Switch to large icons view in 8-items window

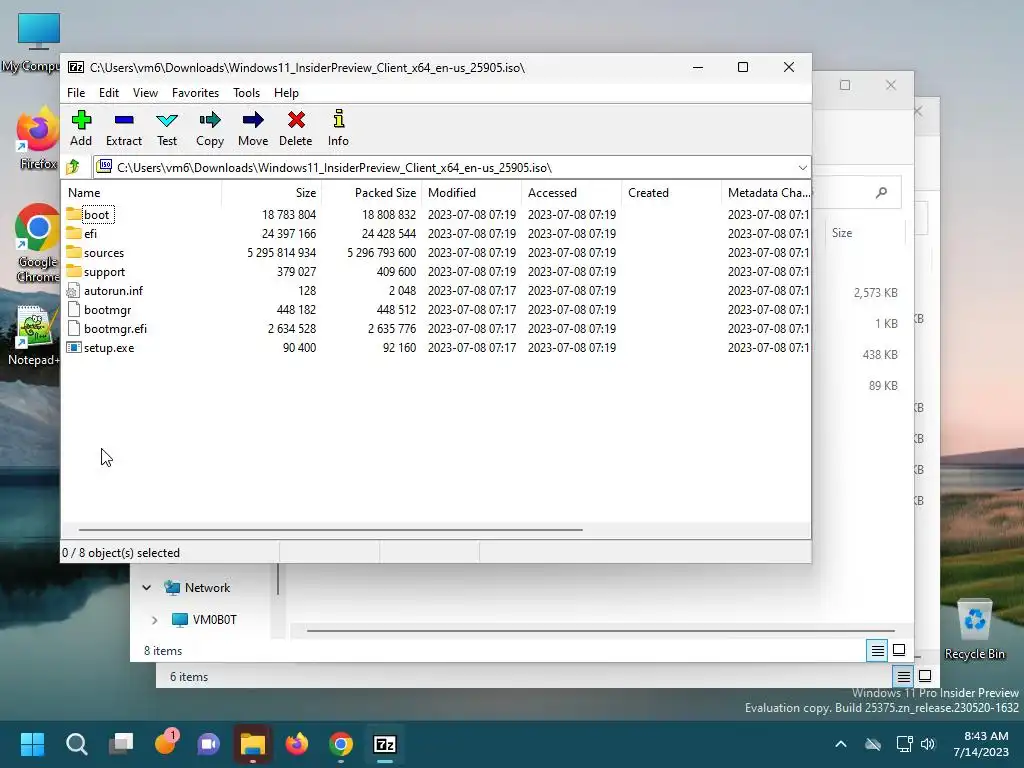coord(899,650)
